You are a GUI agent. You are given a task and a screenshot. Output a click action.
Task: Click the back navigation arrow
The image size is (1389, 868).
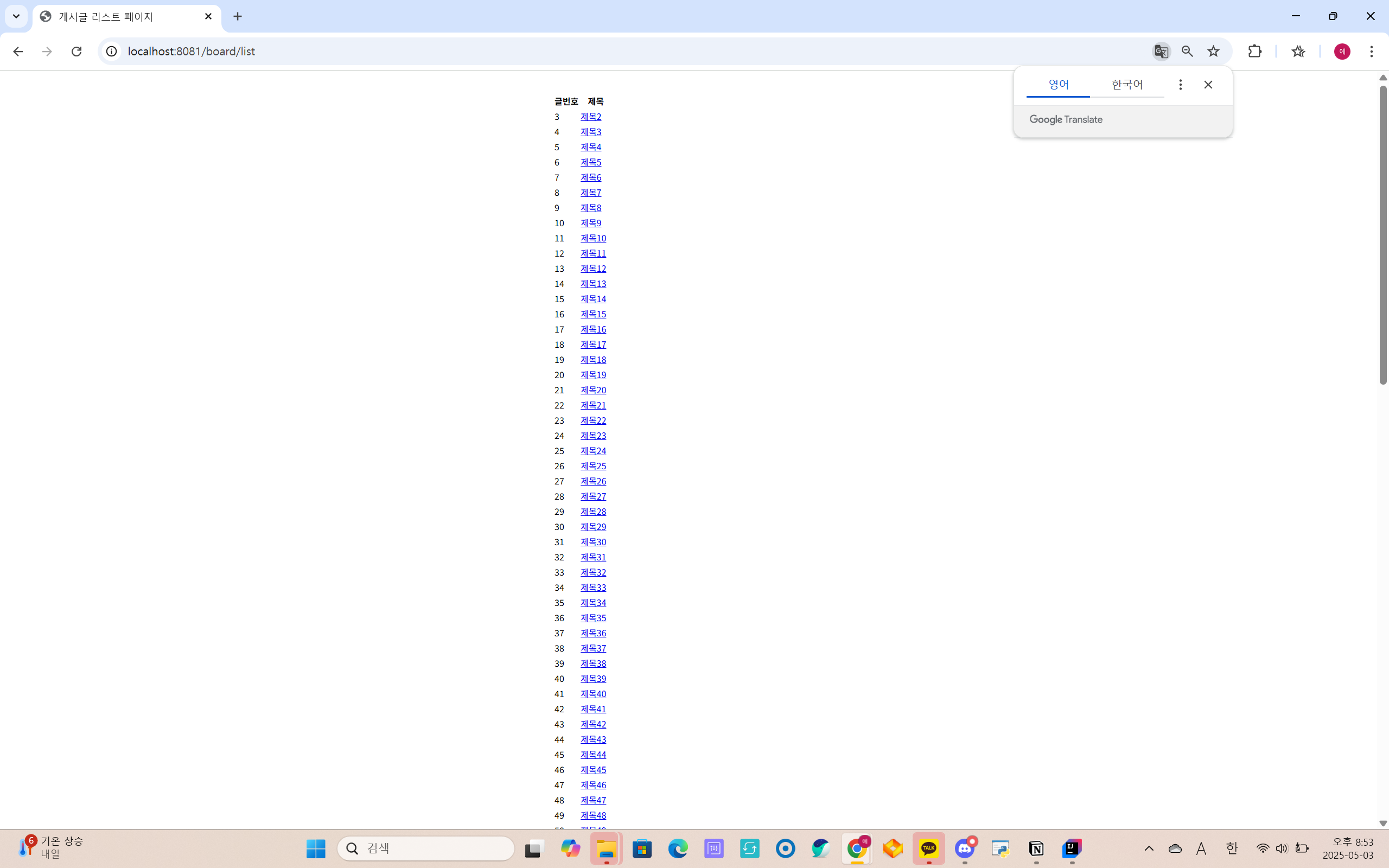coord(18,52)
